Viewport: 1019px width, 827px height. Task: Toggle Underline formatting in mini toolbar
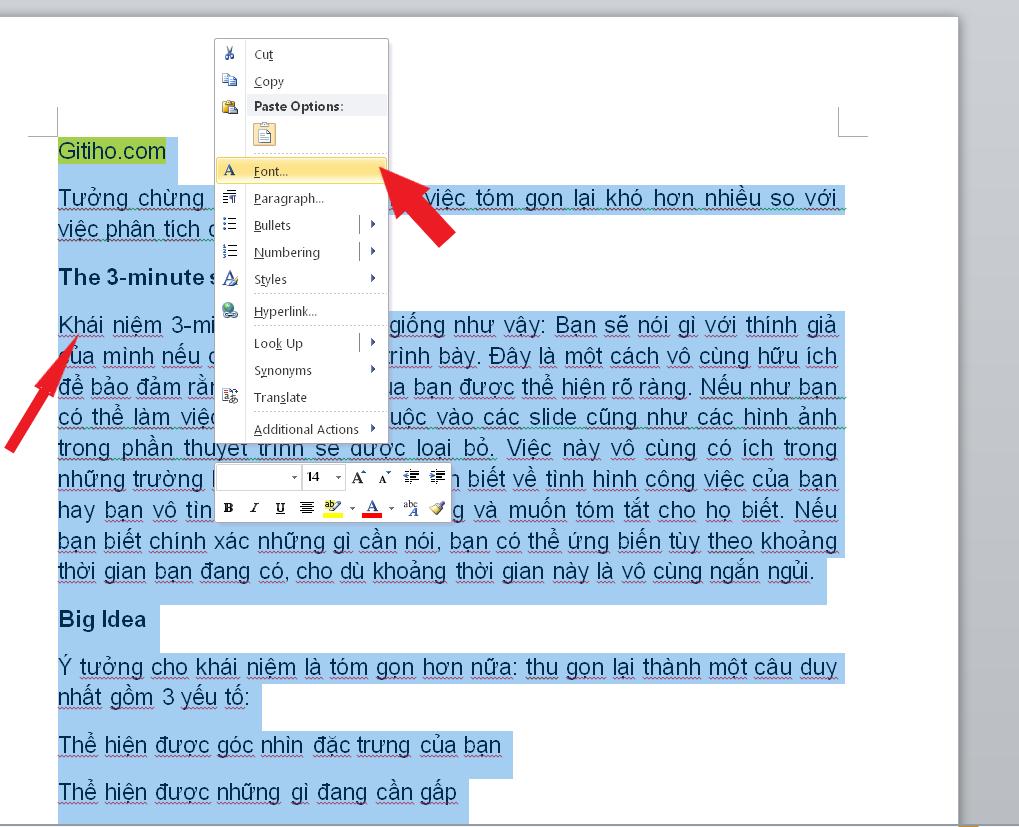pyautogui.click(x=281, y=507)
